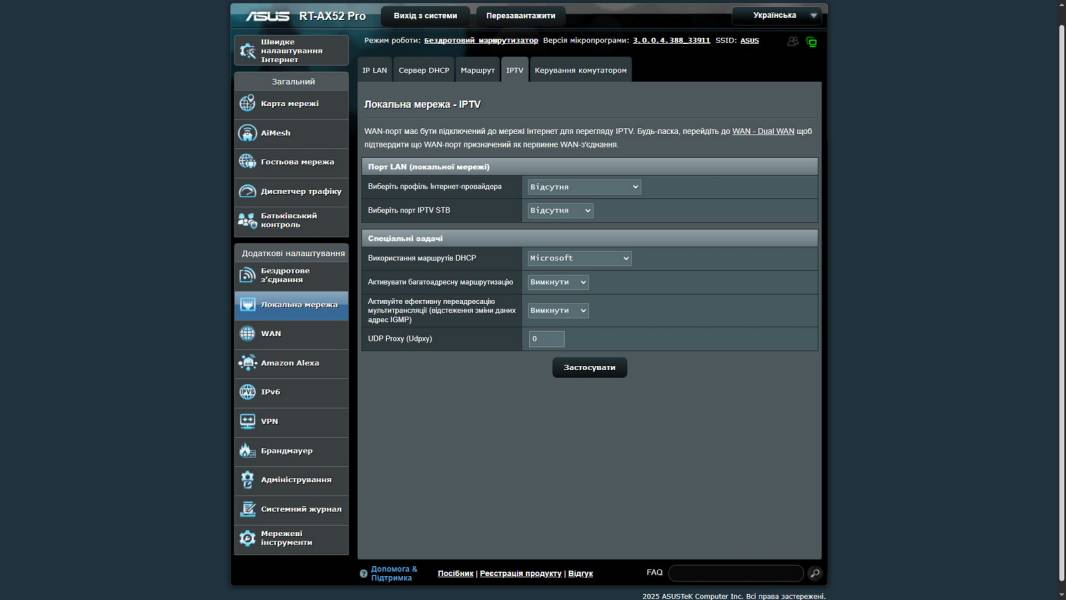This screenshot has width=1066, height=600.
Task: Switch to the Сервер DHCP tab
Action: [x=424, y=70]
